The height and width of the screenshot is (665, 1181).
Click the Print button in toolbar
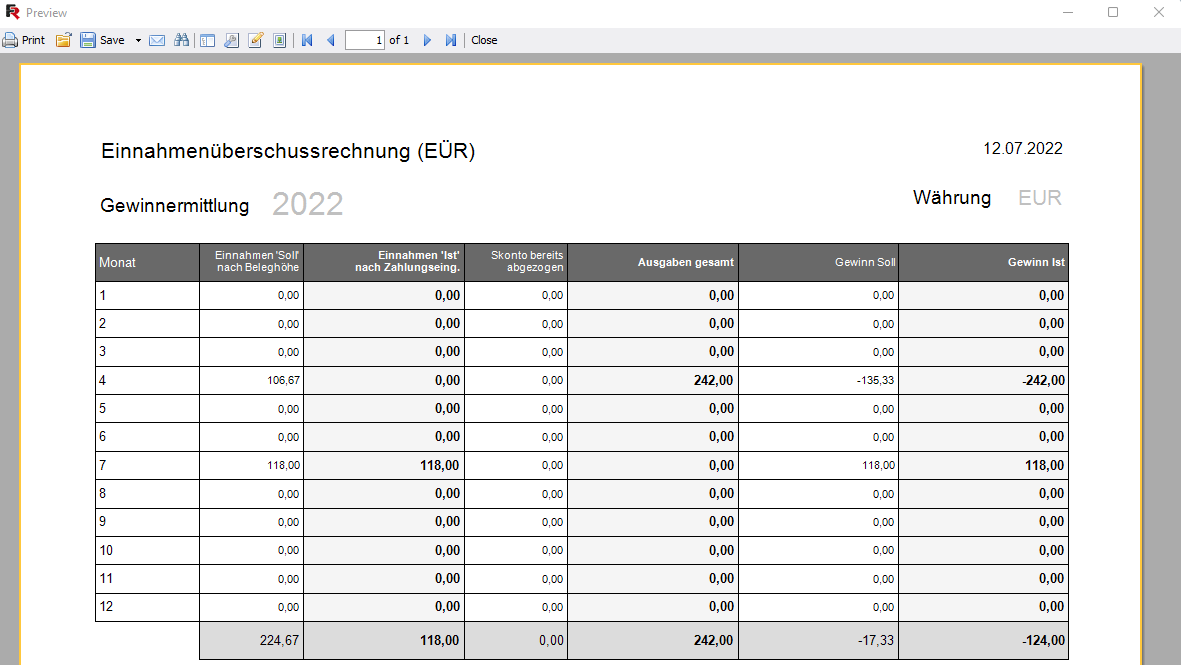coord(24,40)
